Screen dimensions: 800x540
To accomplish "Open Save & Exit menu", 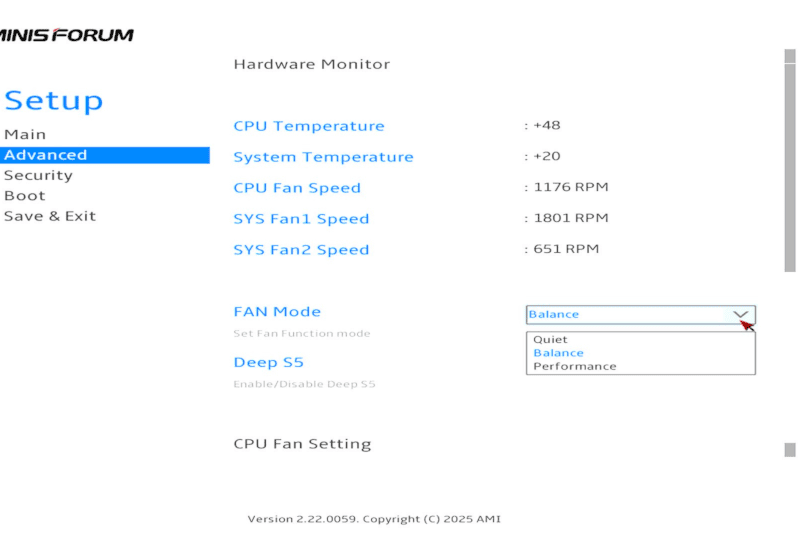I will tap(50, 216).
